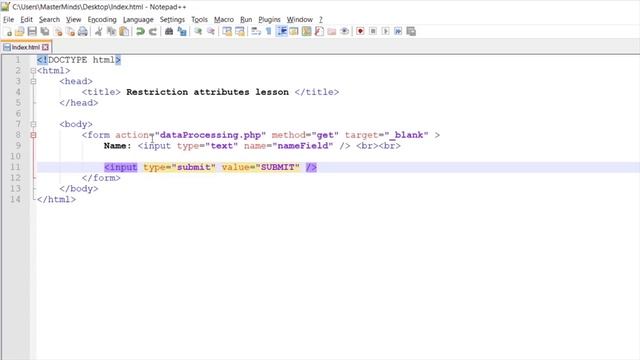Image resolution: width=640 pixels, height=360 pixels.
Task: Click the "dataProcessing.php" action value
Action: (210, 135)
